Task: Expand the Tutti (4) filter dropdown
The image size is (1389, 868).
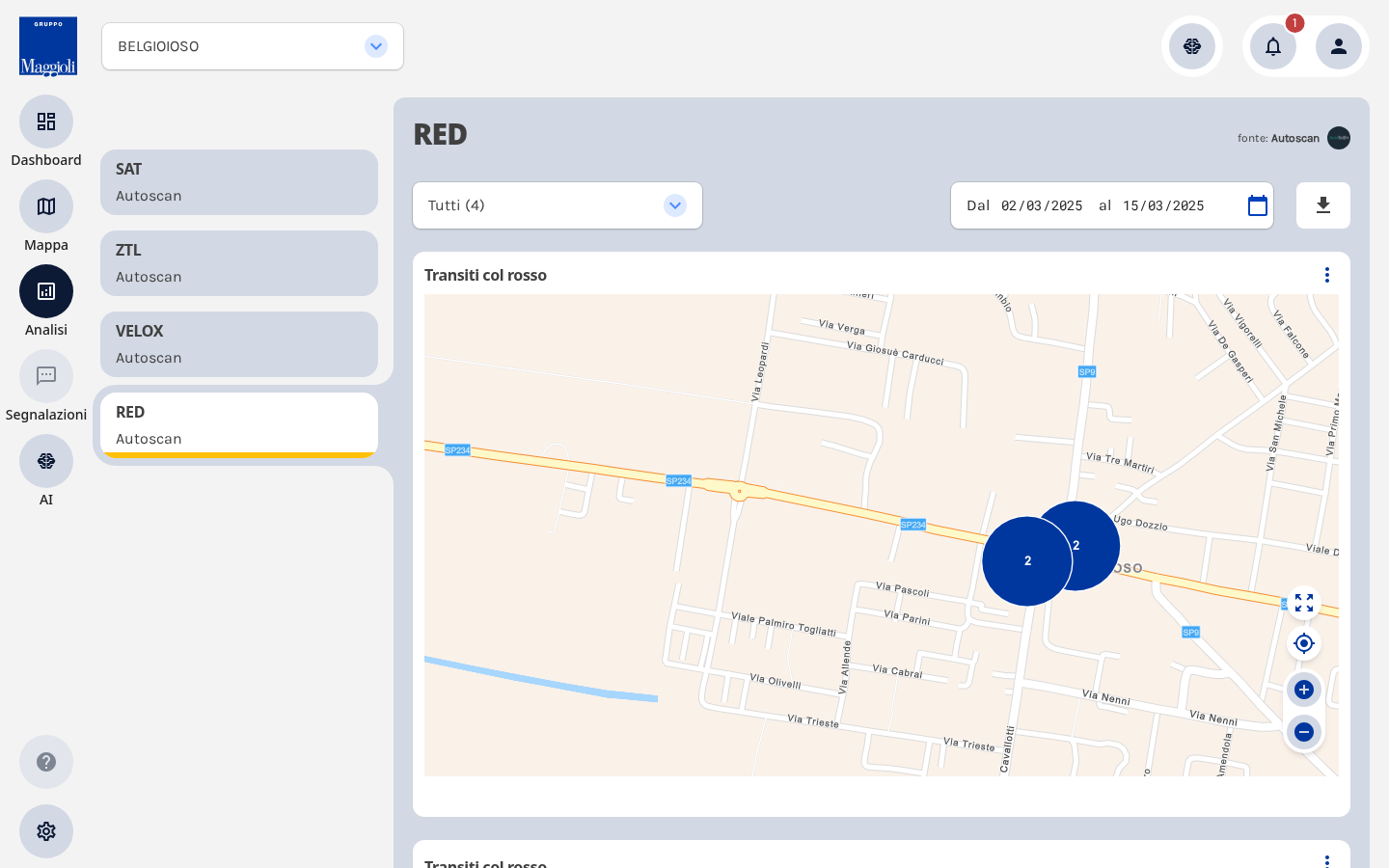Action: [558, 205]
